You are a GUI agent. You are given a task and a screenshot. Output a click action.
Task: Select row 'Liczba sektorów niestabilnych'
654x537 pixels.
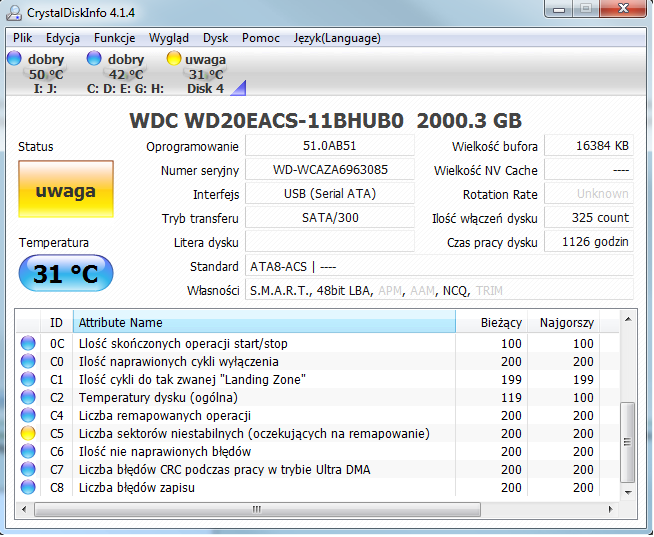pyautogui.click(x=317, y=433)
